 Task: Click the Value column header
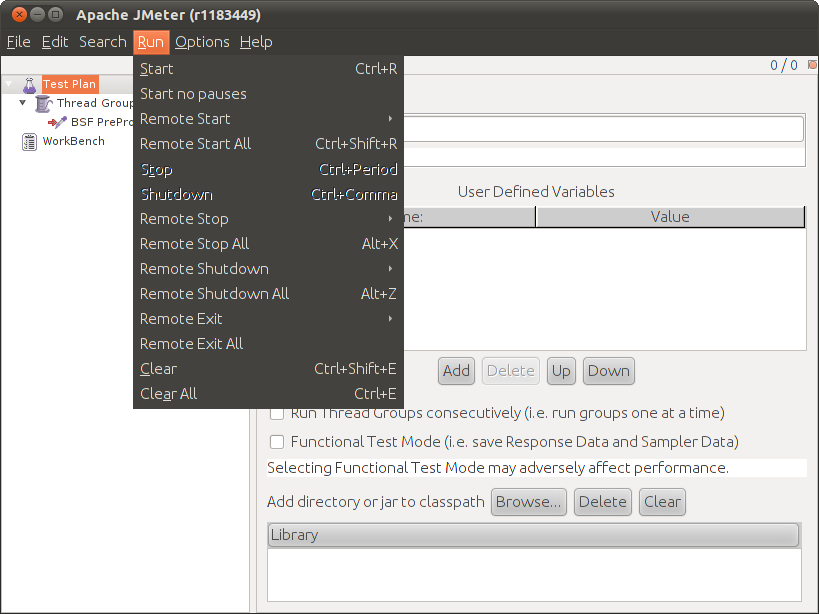pos(670,217)
